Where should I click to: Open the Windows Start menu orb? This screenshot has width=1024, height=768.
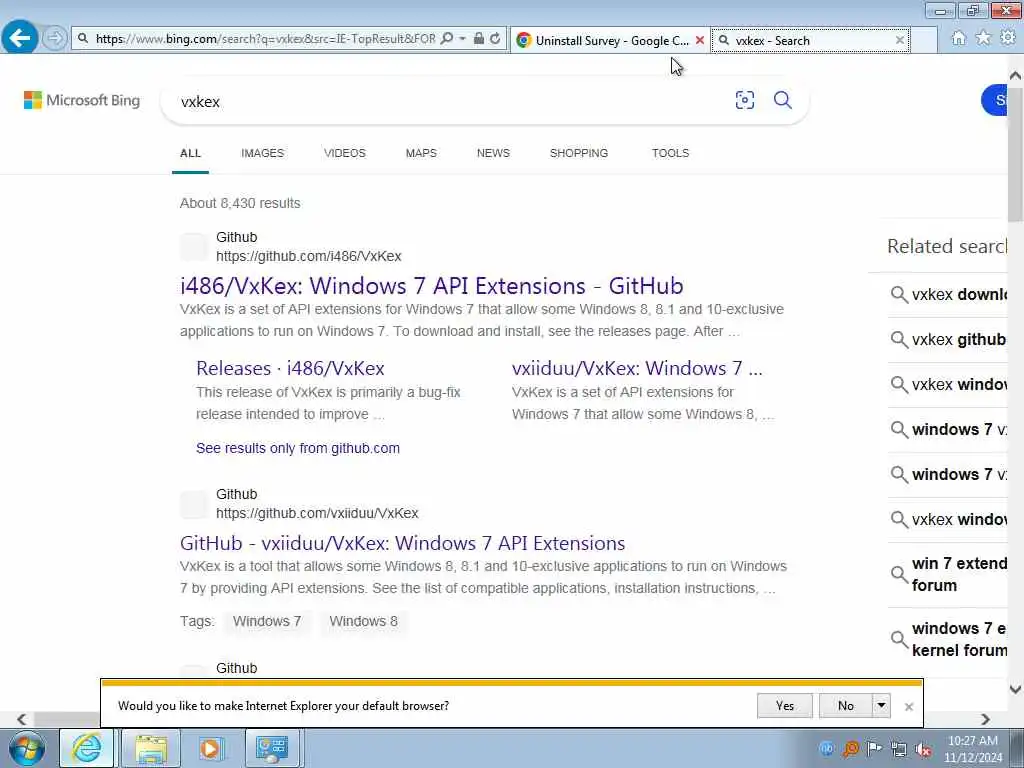coord(27,748)
